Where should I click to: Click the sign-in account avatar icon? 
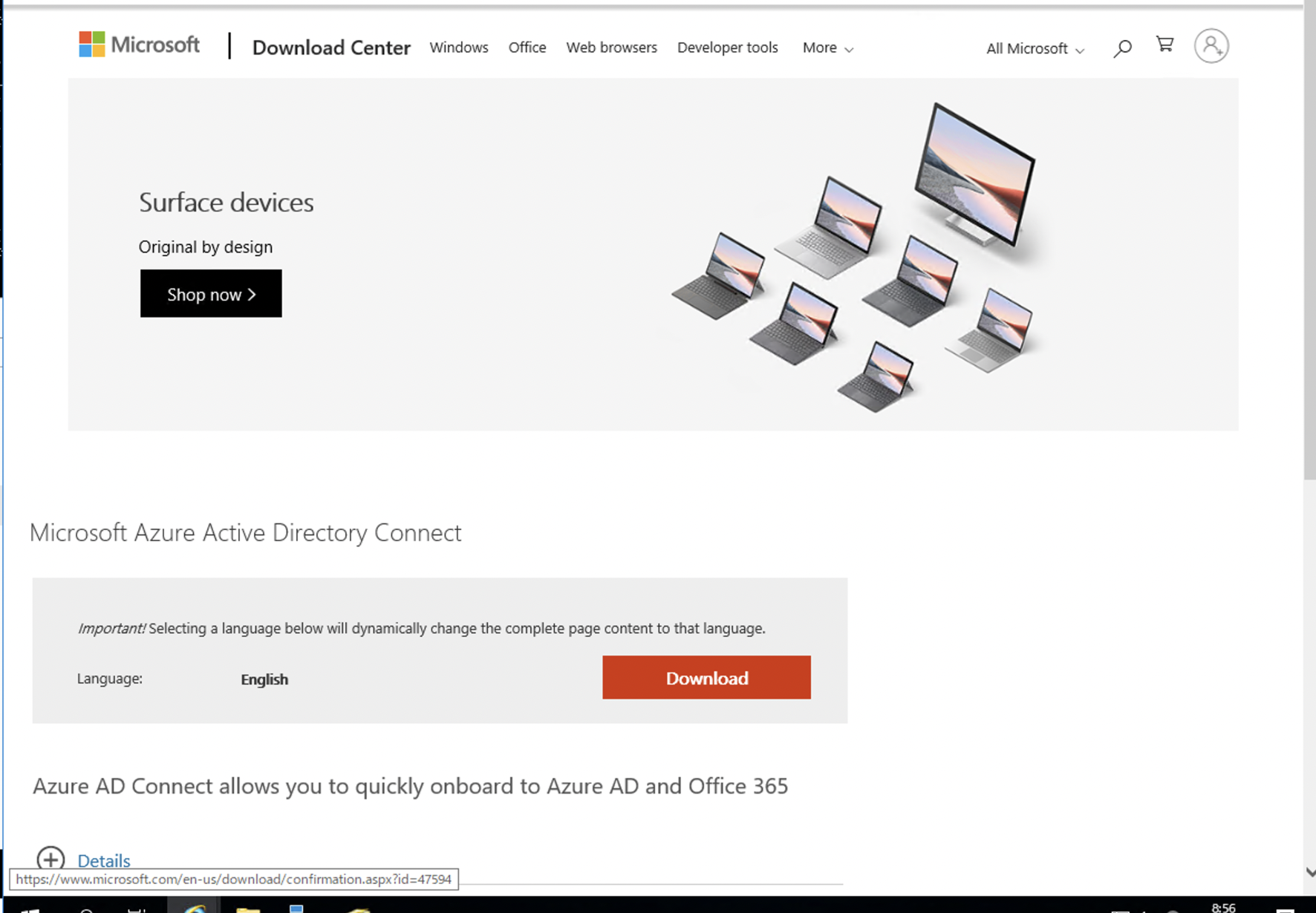[1211, 46]
